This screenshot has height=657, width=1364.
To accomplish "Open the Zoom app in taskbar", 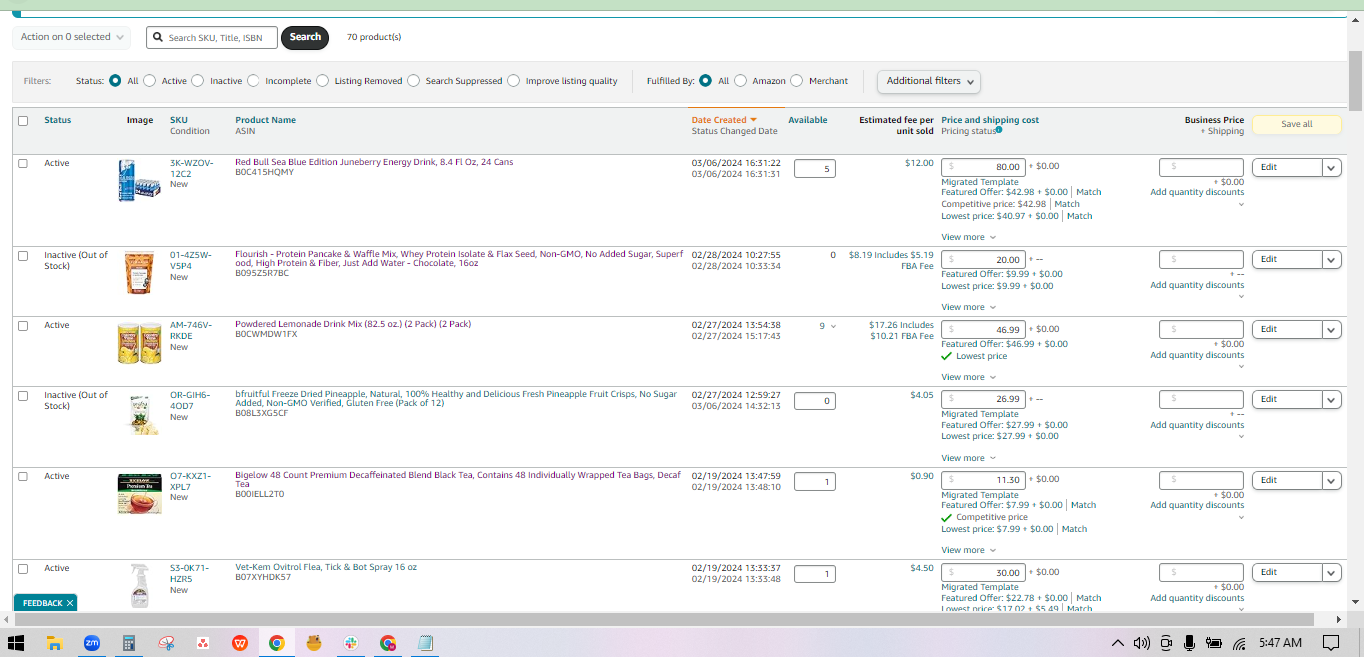I will (91, 643).
